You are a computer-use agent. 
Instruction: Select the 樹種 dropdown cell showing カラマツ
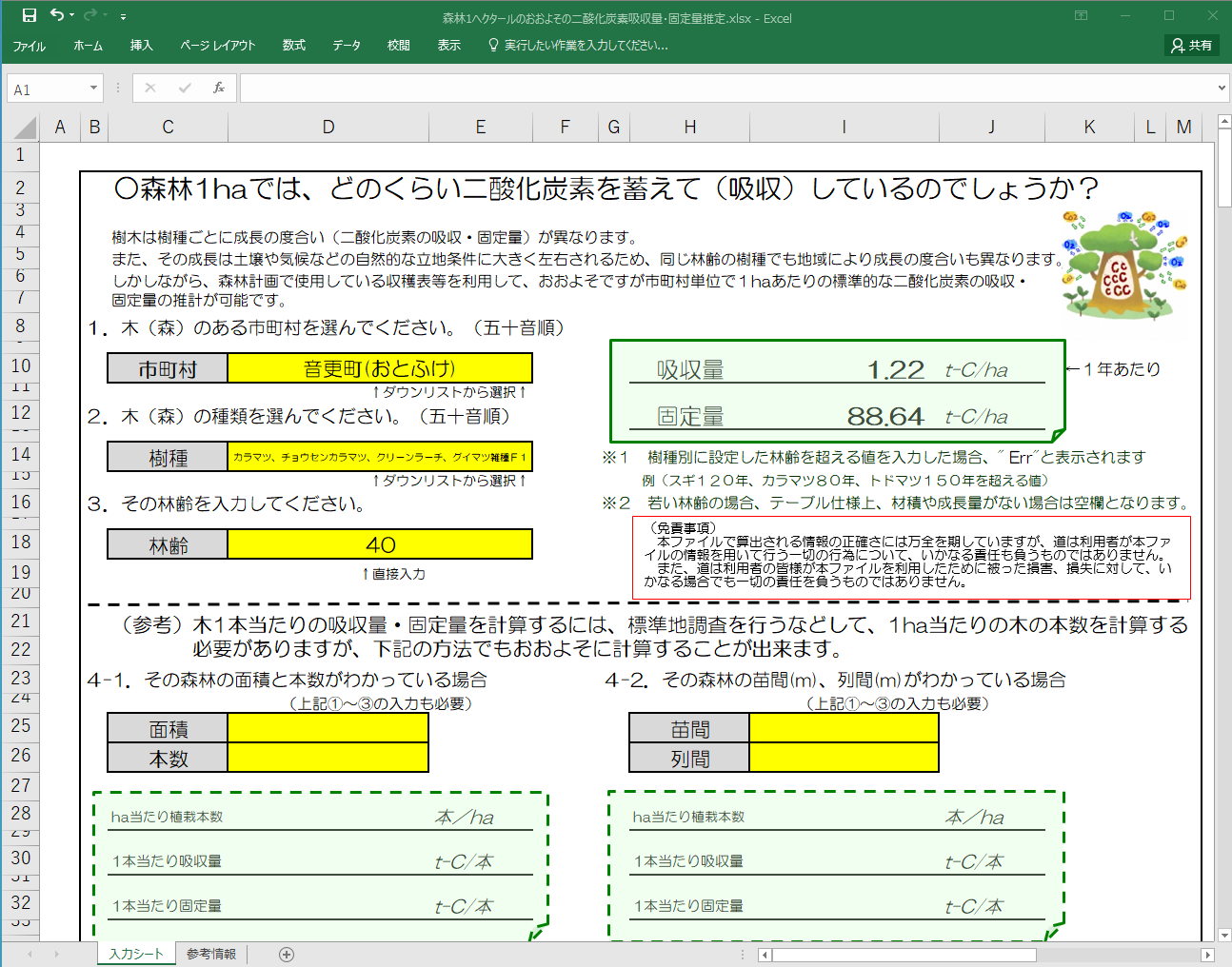[x=380, y=457]
